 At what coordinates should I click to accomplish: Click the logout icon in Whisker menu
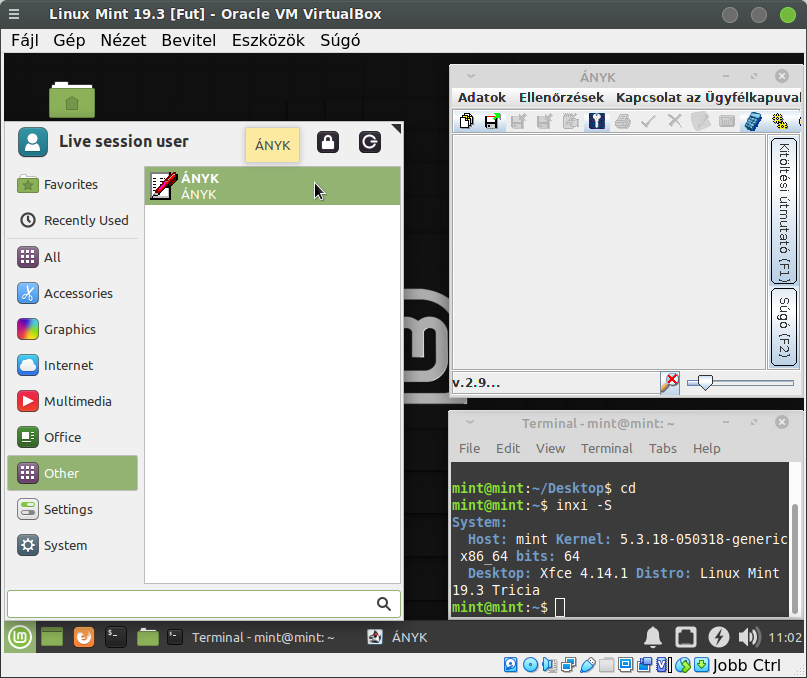[370, 142]
